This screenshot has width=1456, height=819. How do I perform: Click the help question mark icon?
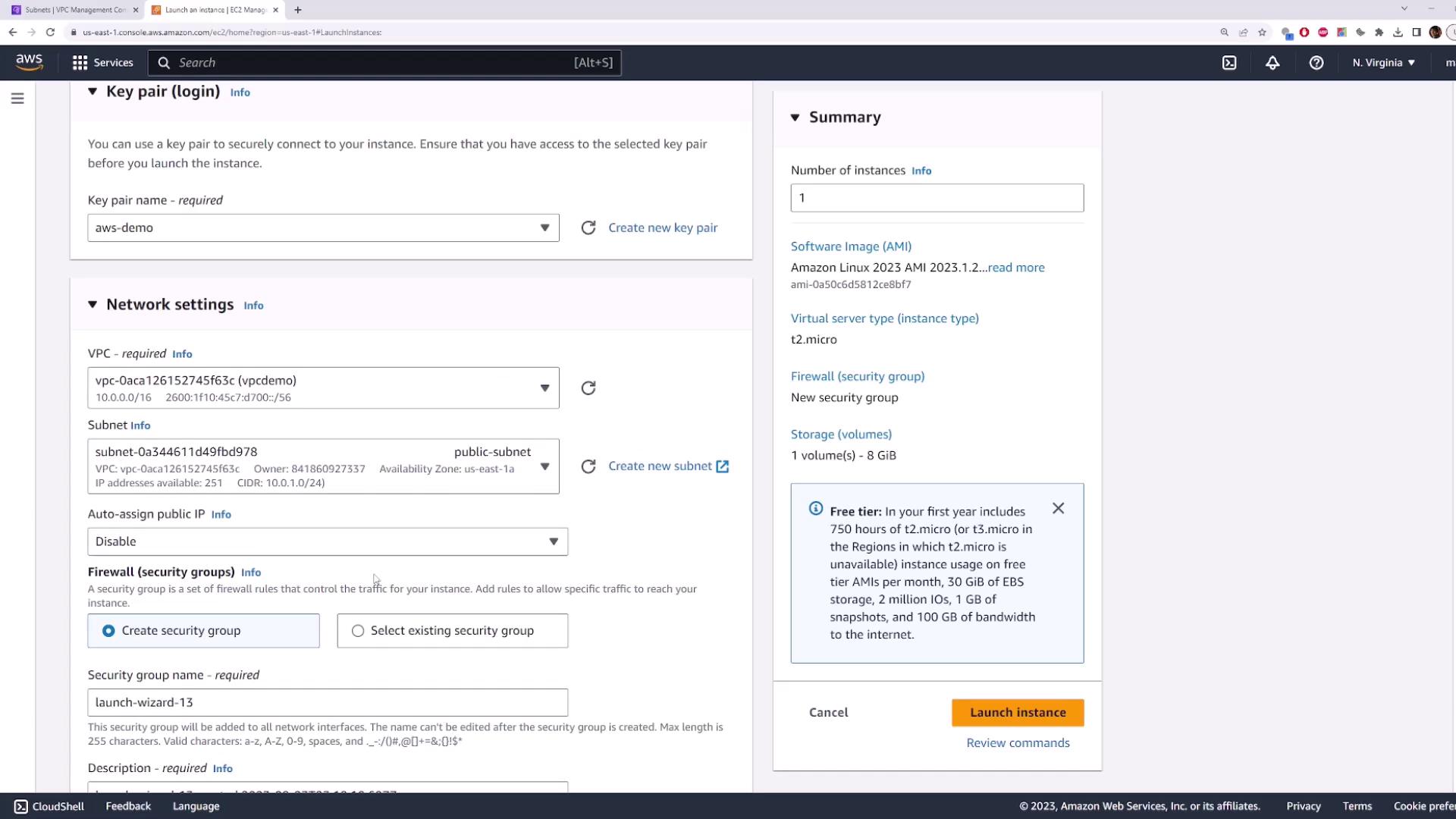tap(1316, 63)
